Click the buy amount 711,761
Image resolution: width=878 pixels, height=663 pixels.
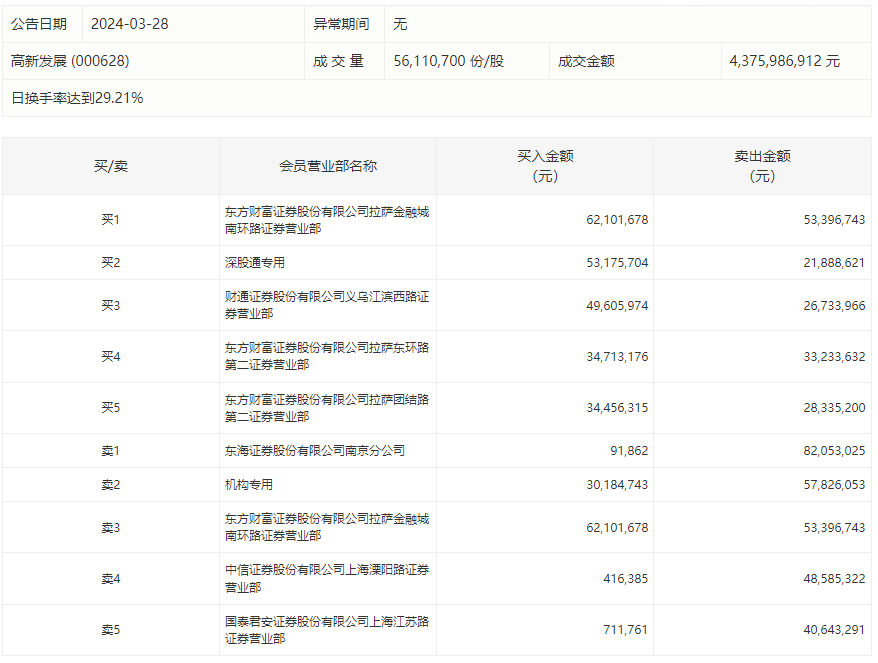coord(625,630)
